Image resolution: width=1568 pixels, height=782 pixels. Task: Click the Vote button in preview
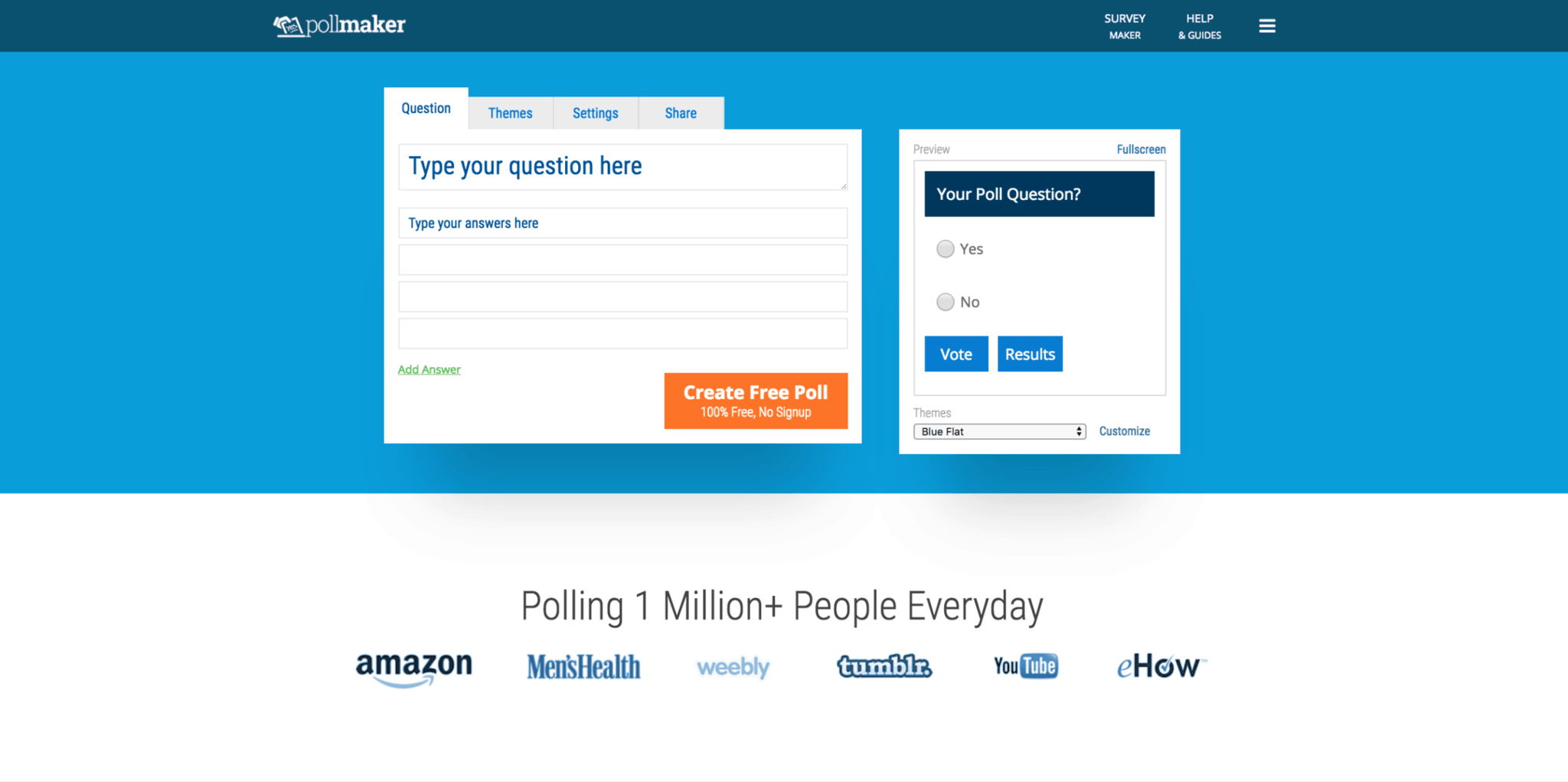coord(956,354)
